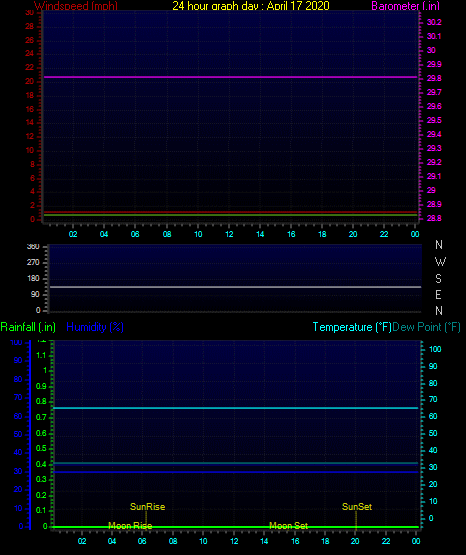466x555 pixels.
Task: Click the dark teal dew point line
Action: coord(235,463)
